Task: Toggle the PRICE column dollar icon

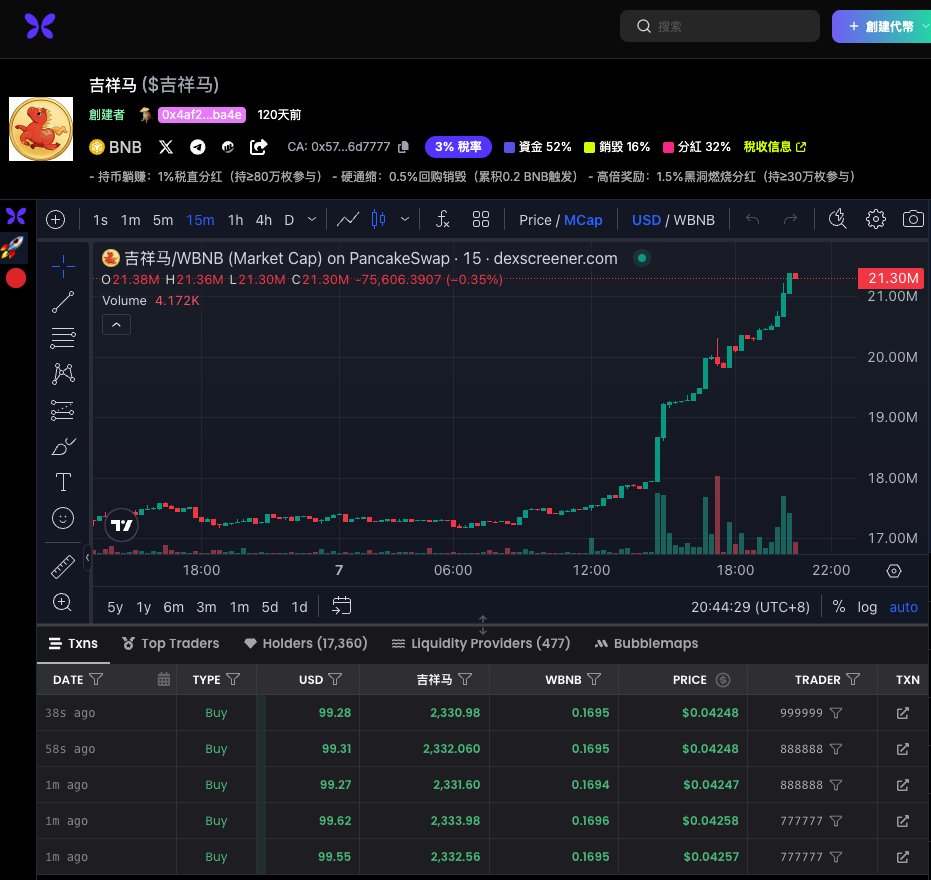Action: point(723,680)
